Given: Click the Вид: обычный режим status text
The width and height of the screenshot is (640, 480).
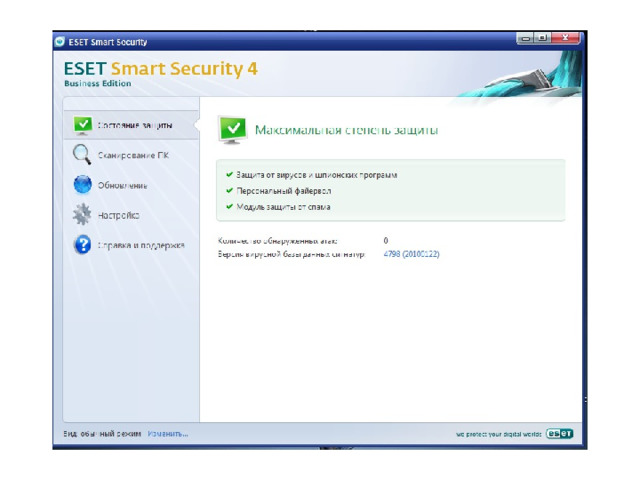Looking at the screenshot, I should (102, 433).
